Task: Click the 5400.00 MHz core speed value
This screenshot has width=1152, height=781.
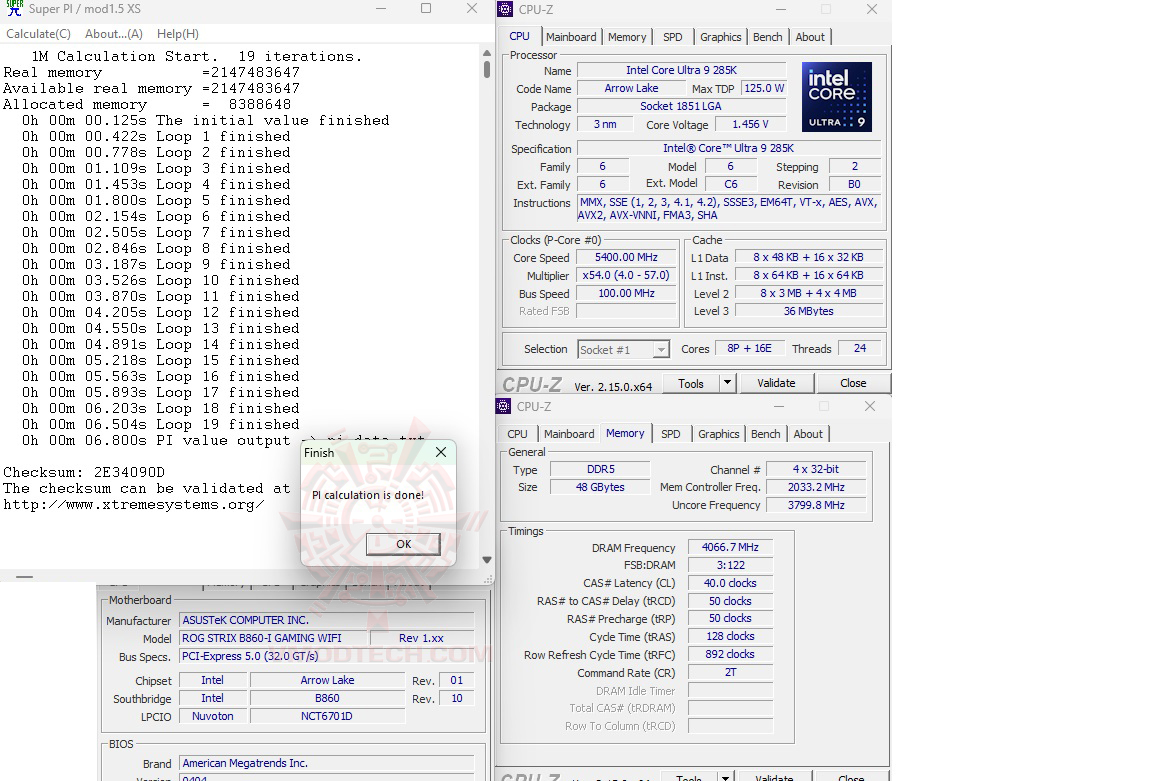Action: tap(626, 257)
